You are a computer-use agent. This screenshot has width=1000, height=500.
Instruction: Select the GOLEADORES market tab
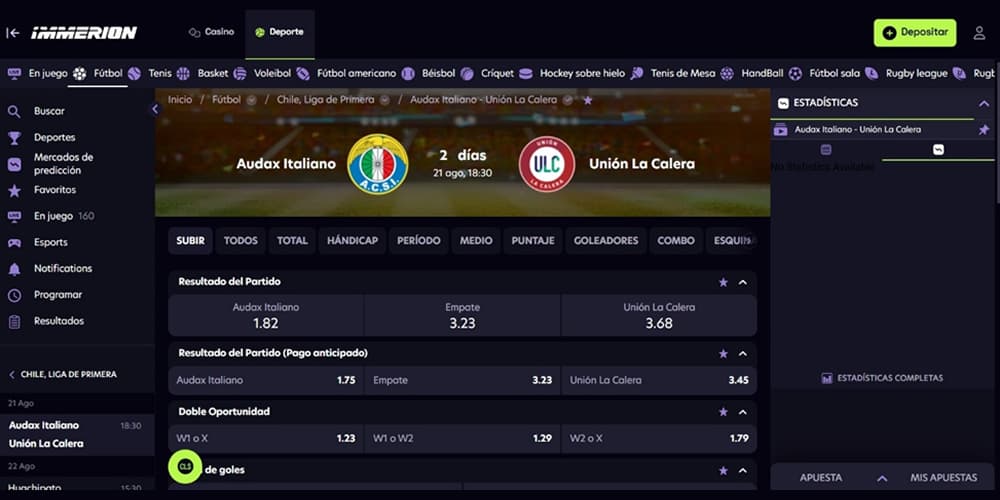click(606, 240)
